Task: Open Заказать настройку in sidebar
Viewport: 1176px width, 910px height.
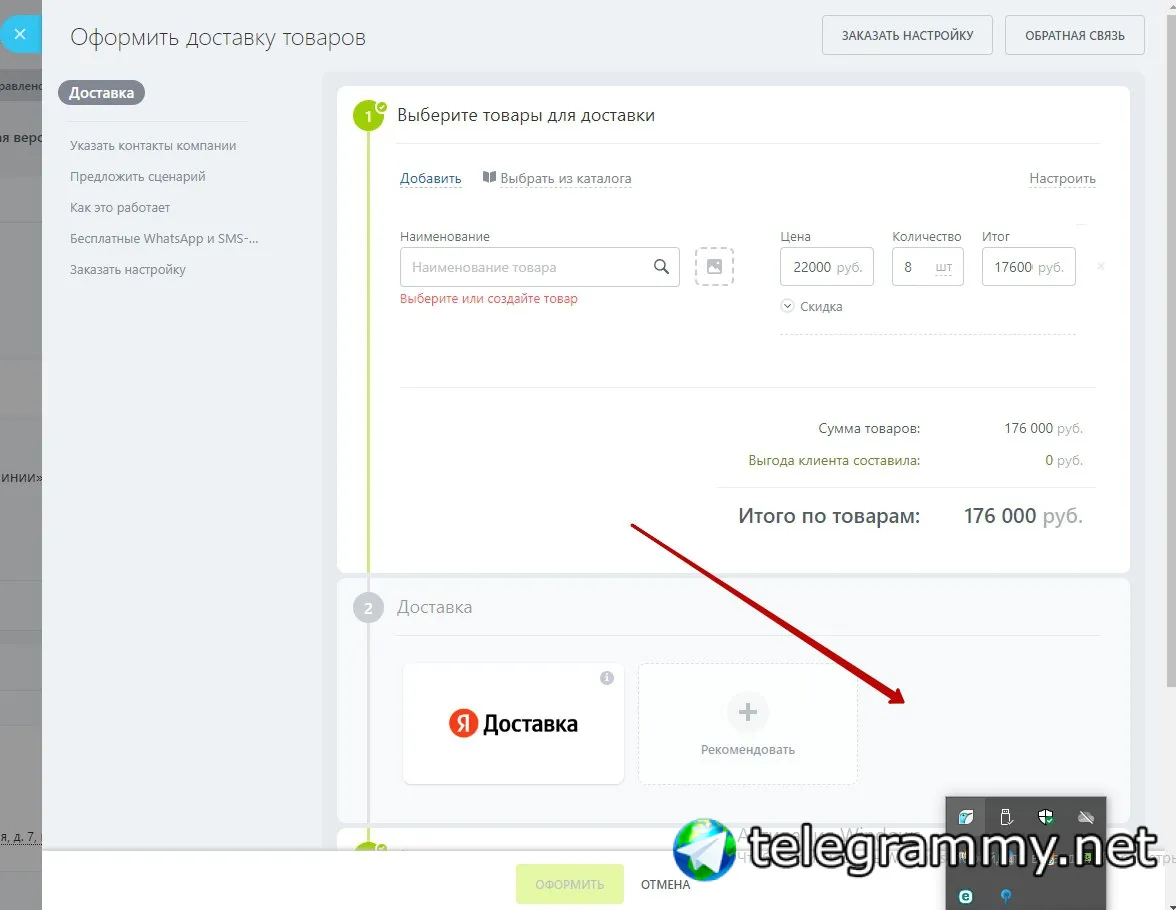Action: pyautogui.click(x=128, y=269)
